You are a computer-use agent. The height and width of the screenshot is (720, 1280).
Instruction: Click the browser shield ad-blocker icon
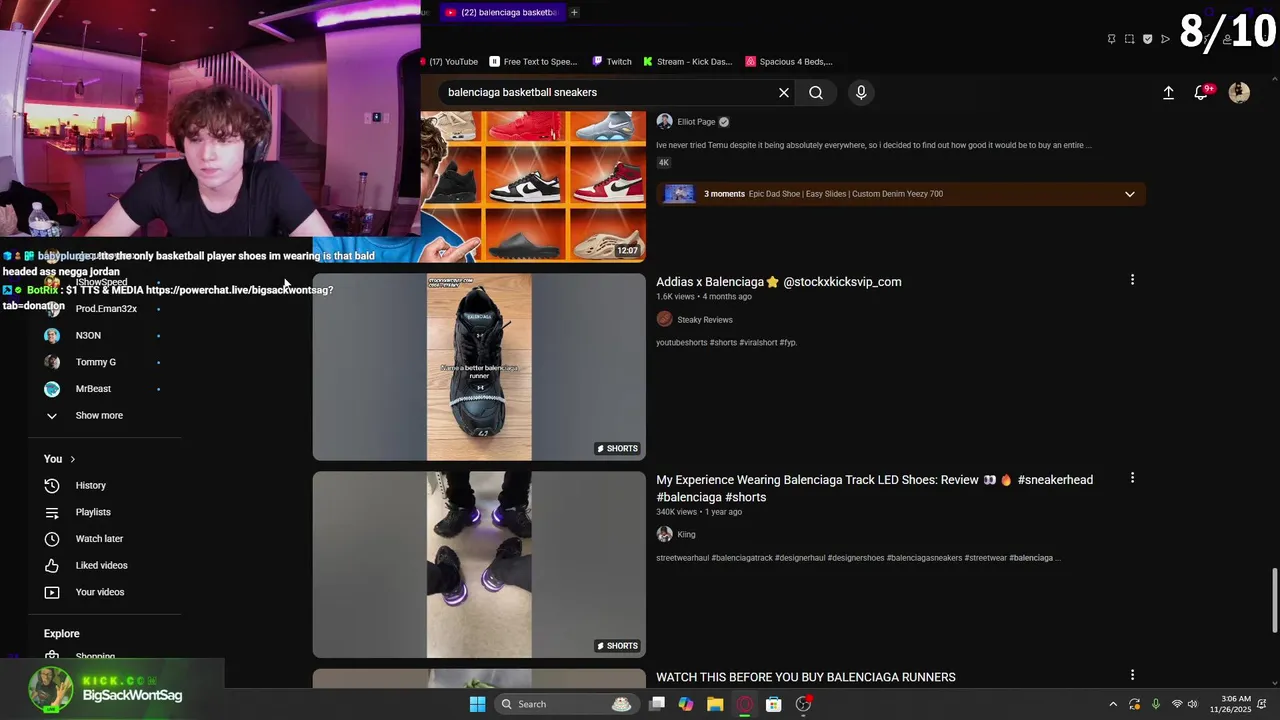(1147, 39)
